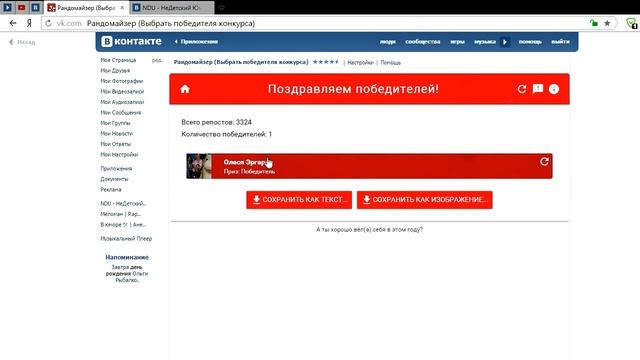
Task: Click the green shield extension icon
Action: click(631, 23)
